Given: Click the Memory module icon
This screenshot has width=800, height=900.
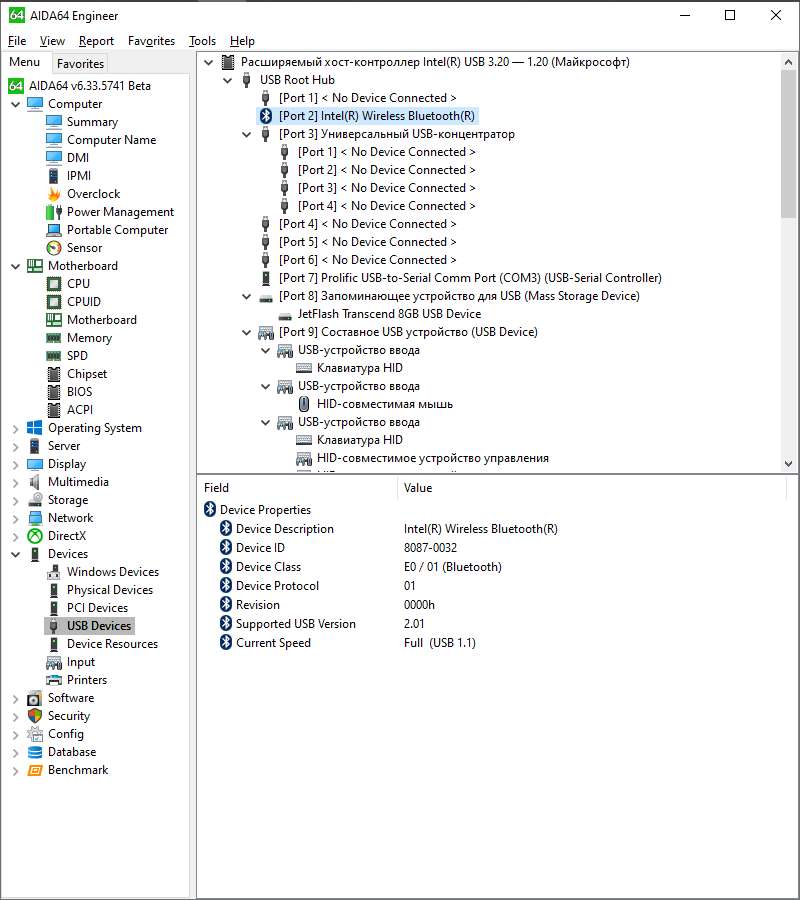Looking at the screenshot, I should [x=54, y=338].
